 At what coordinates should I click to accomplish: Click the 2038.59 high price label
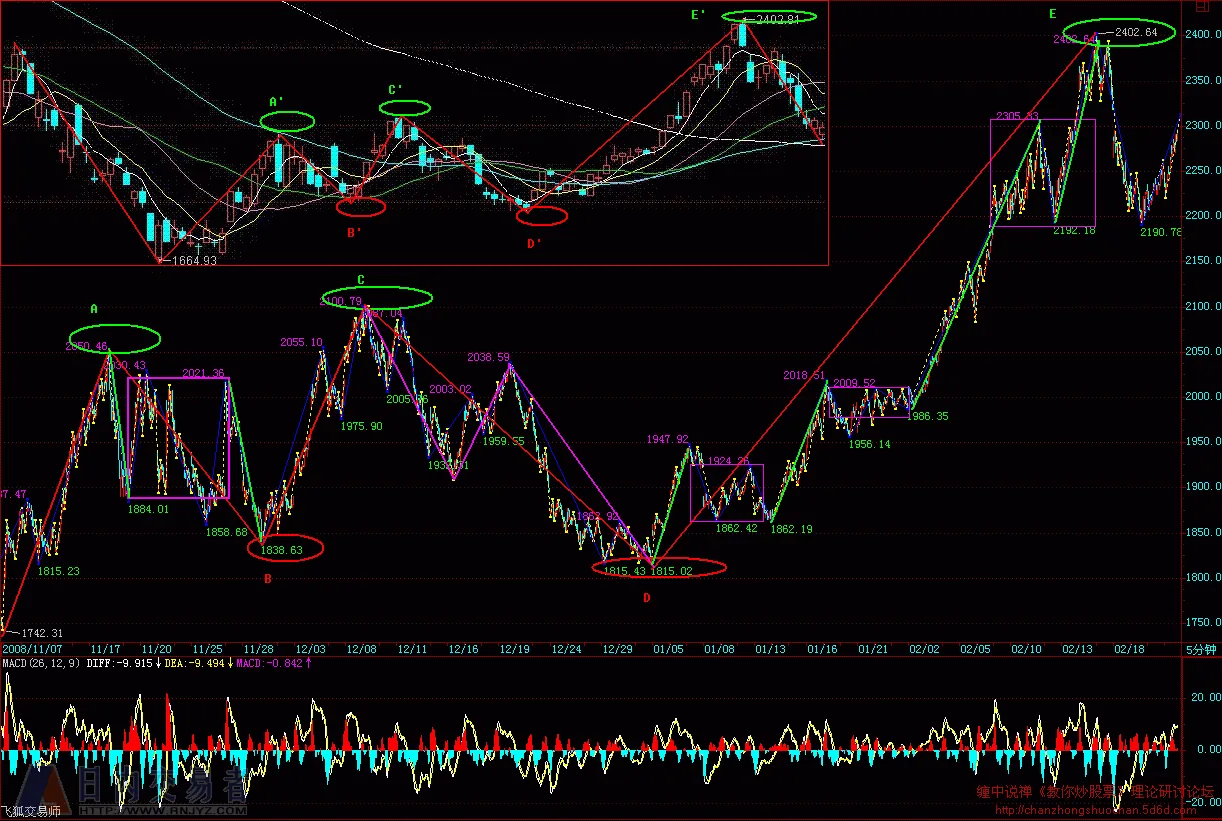coord(488,357)
